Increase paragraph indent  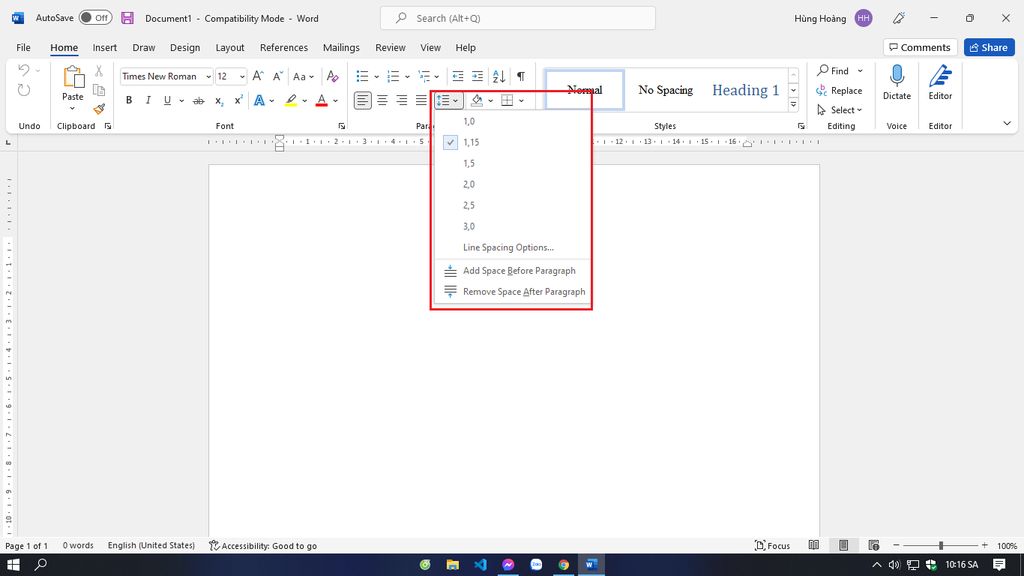click(477, 76)
